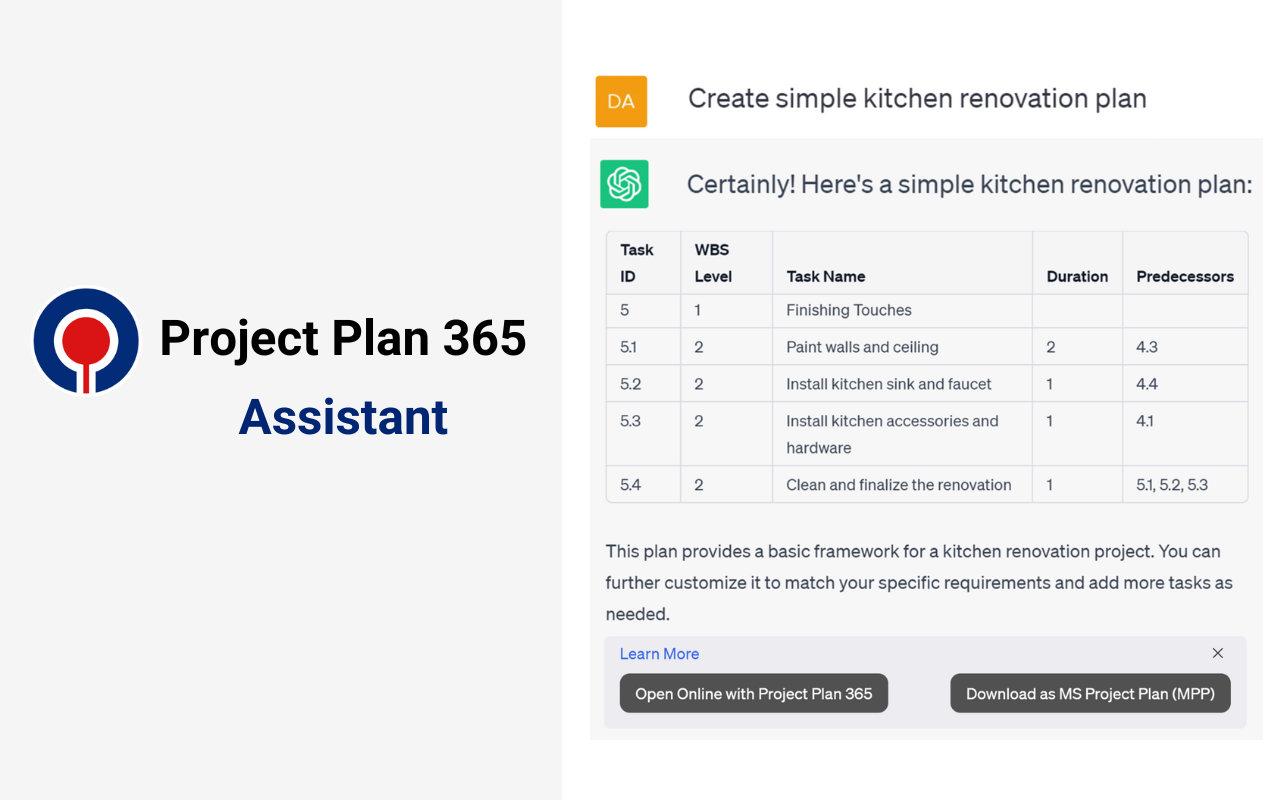Image resolution: width=1280 pixels, height=800 pixels.
Task: Click the ChatGPT assistant avatar icon
Action: (x=622, y=184)
